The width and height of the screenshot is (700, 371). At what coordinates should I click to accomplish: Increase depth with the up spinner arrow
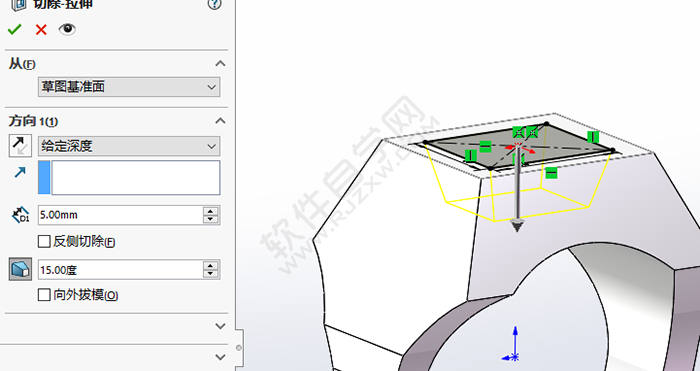point(210,211)
